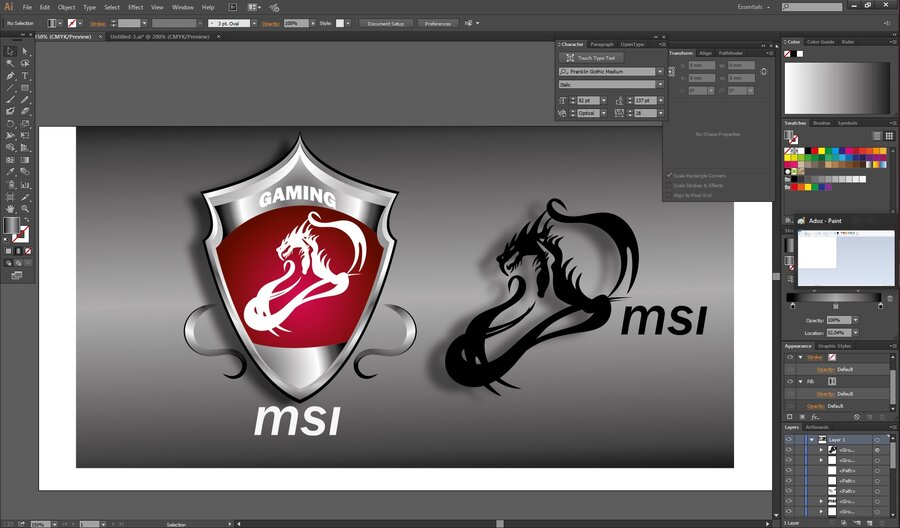Select the Pencil tool

(25, 100)
